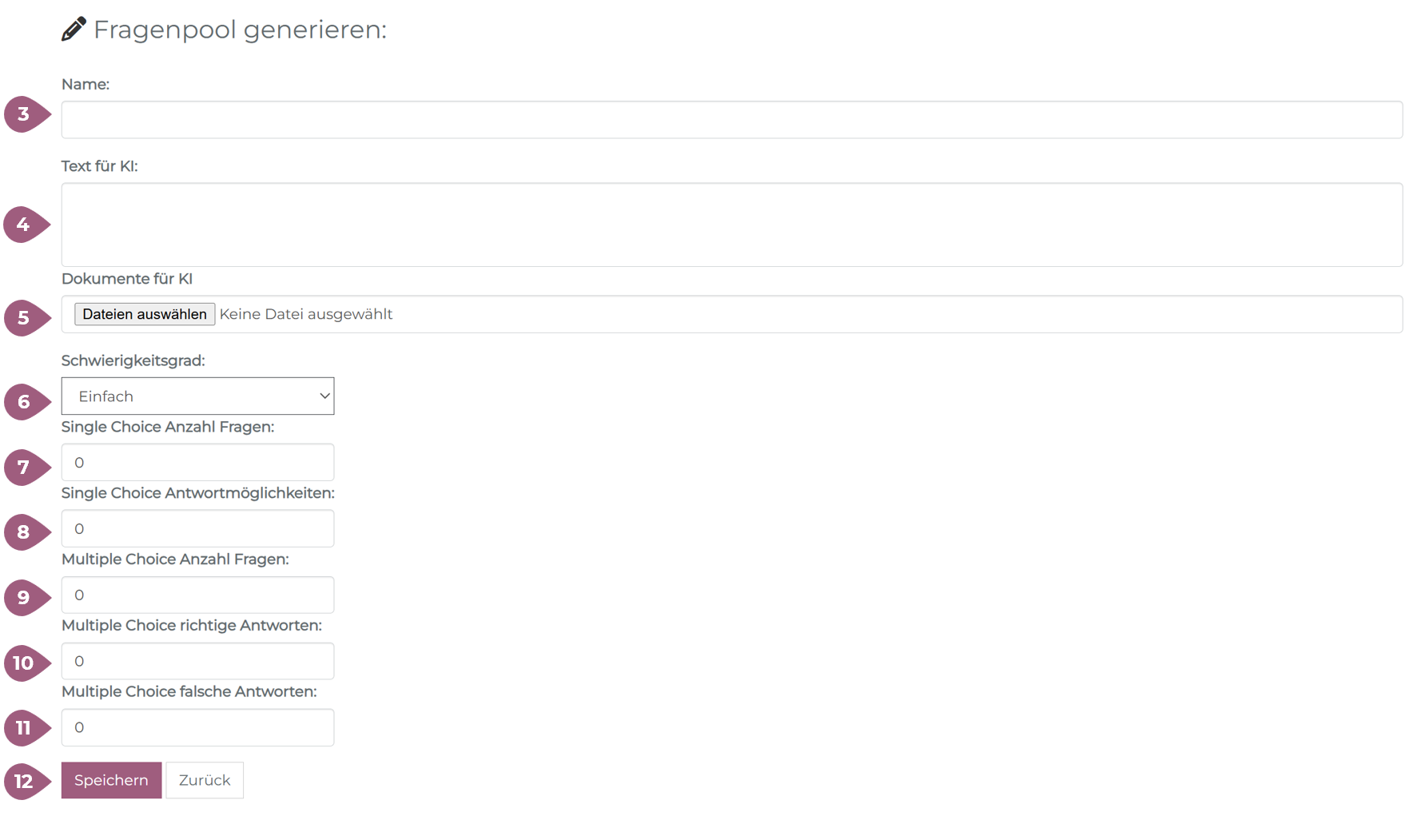Click the numbered marker 6 badge
This screenshot has height=840, width=1421.
coord(25,401)
